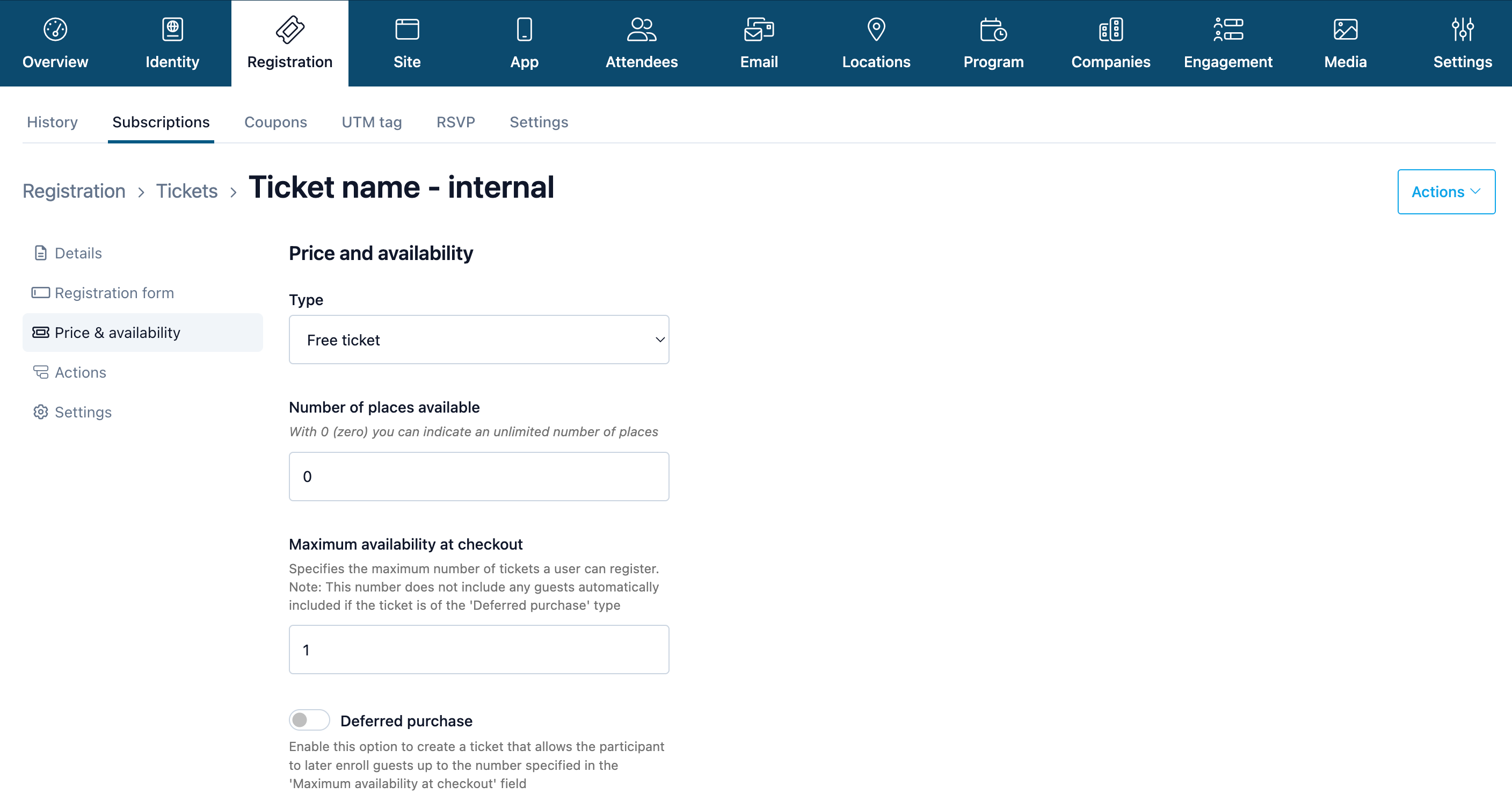The width and height of the screenshot is (1512, 808).
Task: Open the Locations pin icon
Action: click(x=876, y=30)
